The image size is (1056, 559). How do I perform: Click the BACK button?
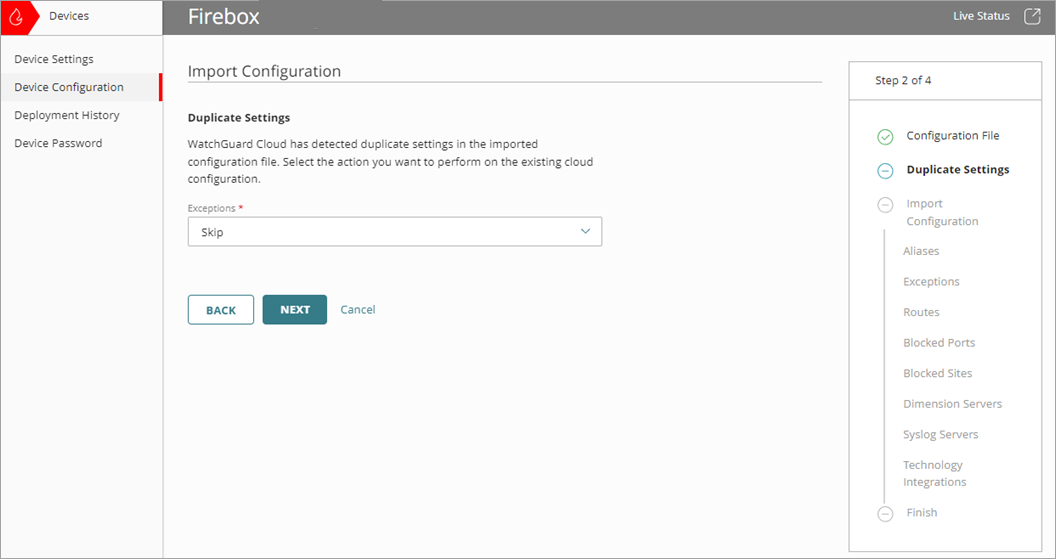pos(221,310)
